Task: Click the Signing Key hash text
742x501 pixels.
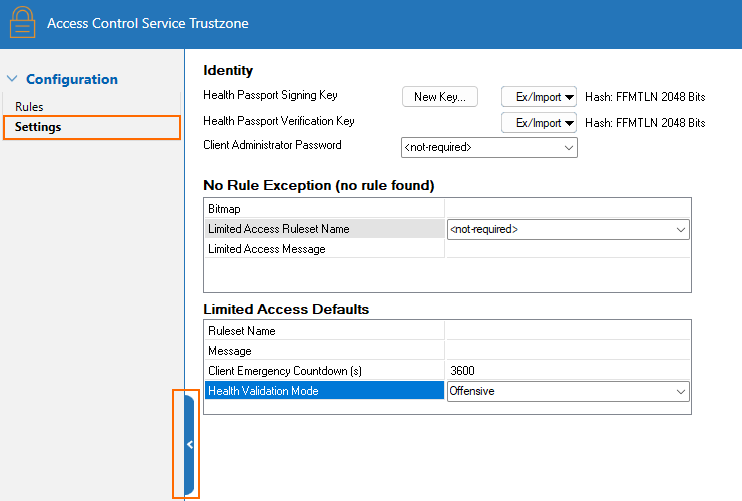Action: (645, 97)
